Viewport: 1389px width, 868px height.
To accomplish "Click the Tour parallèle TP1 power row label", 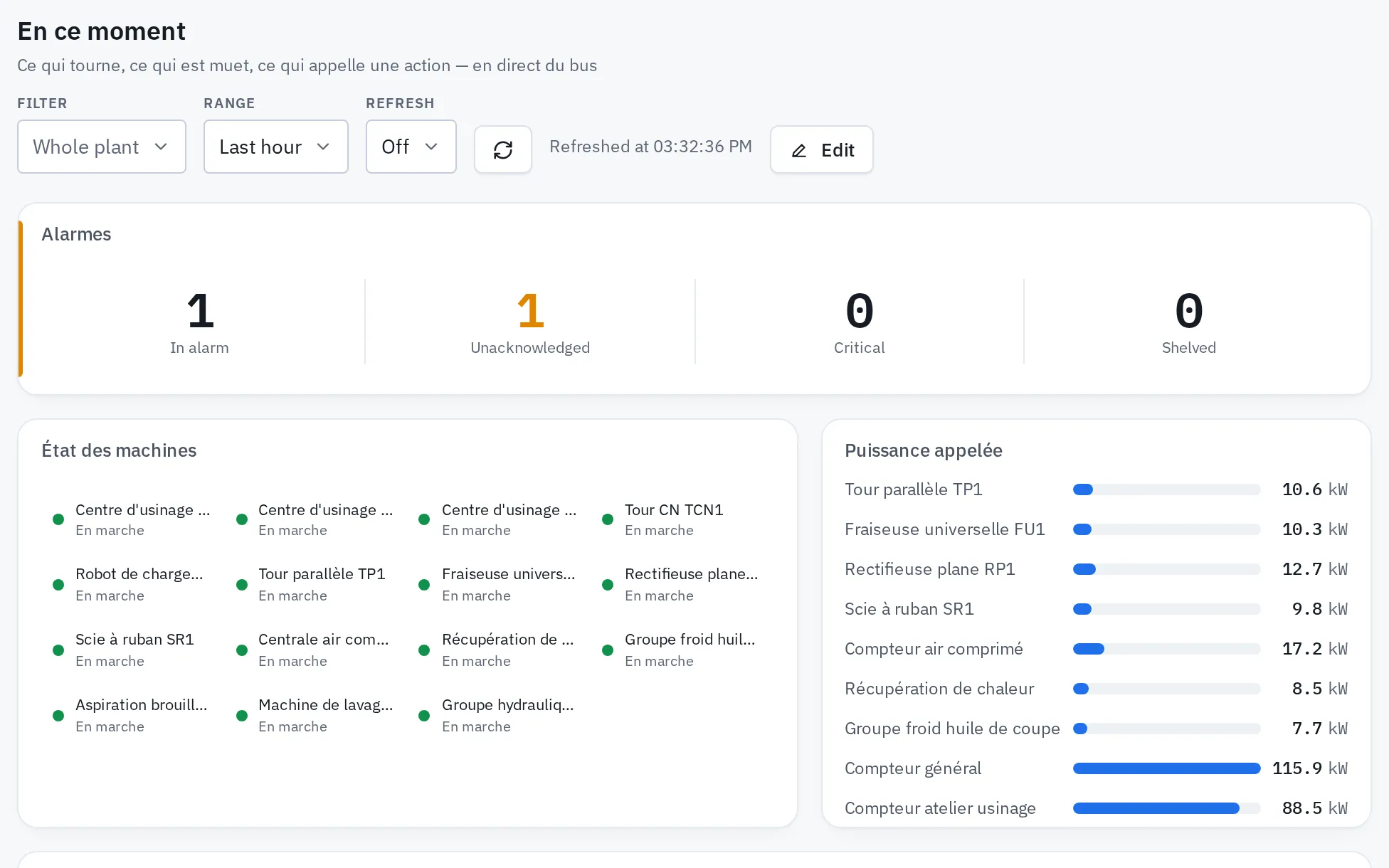I will pyautogui.click(x=914, y=489).
